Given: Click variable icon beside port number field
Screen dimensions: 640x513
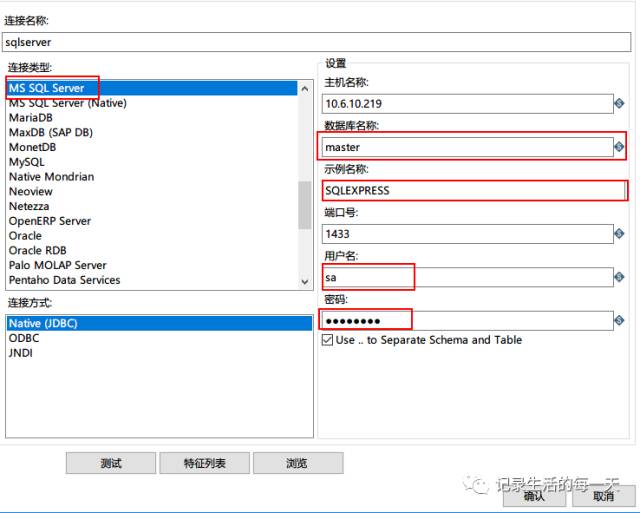Looking at the screenshot, I should coord(619,233).
